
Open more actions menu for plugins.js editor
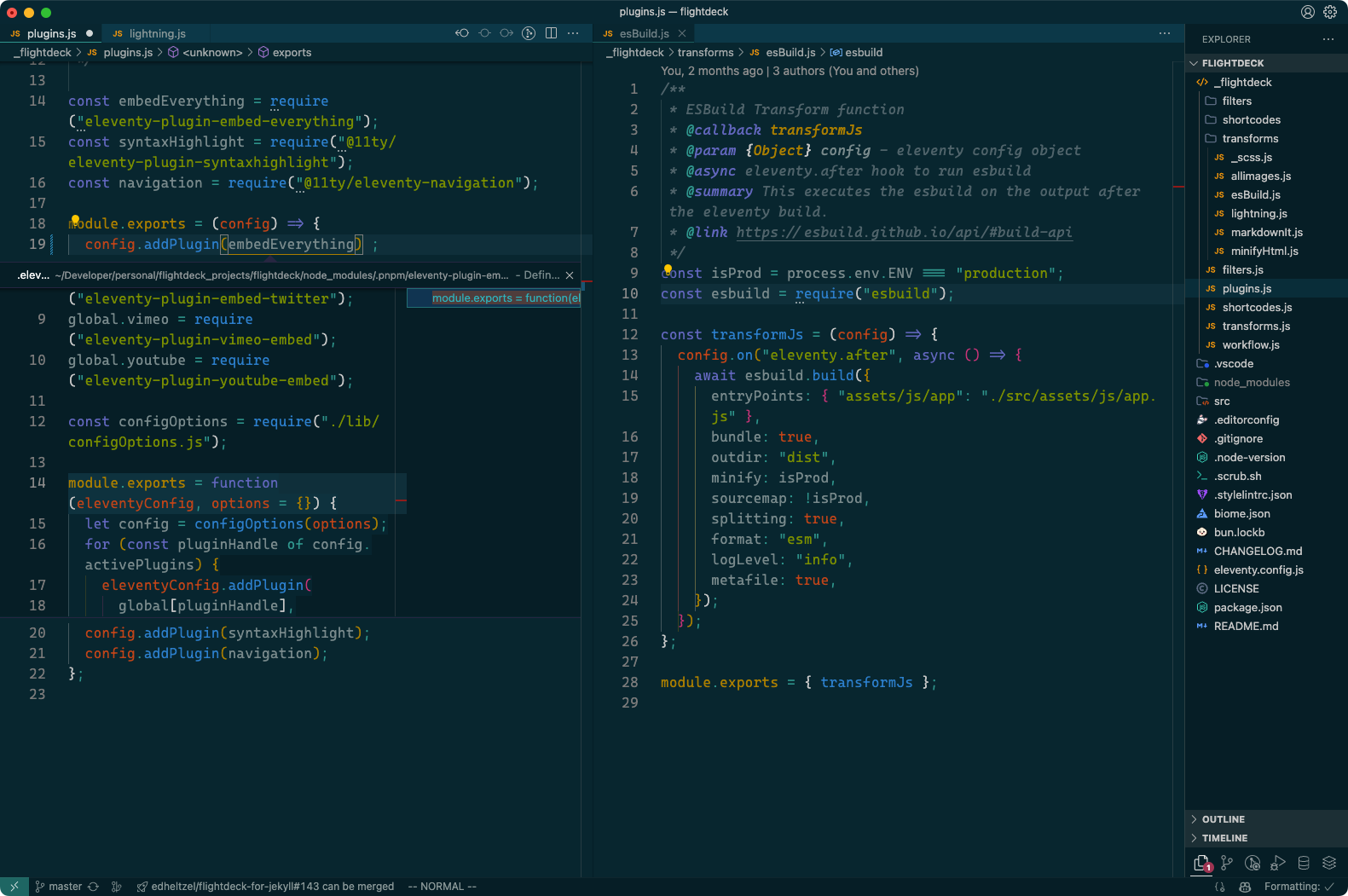(x=573, y=33)
